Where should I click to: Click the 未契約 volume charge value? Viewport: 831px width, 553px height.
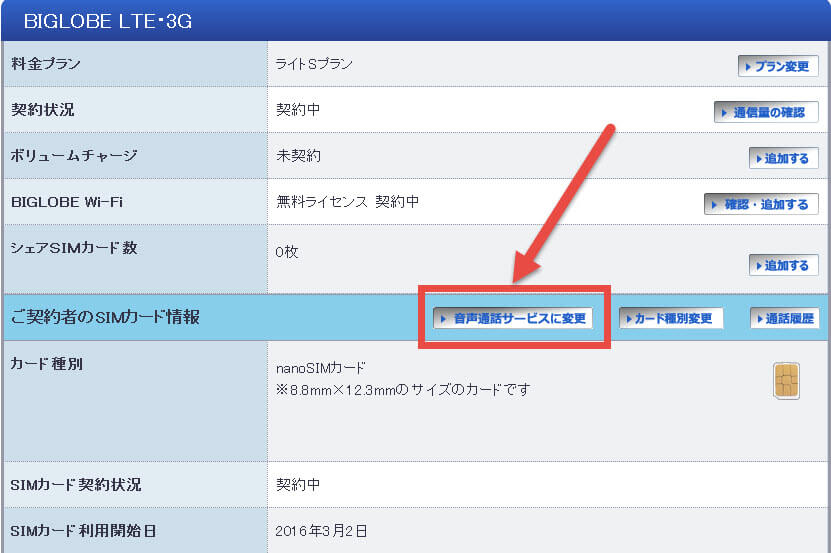tap(298, 156)
